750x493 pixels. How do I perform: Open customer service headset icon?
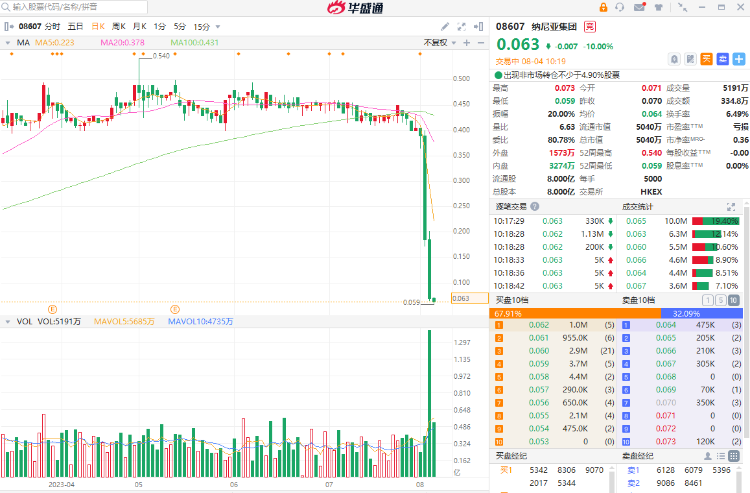click(620, 7)
